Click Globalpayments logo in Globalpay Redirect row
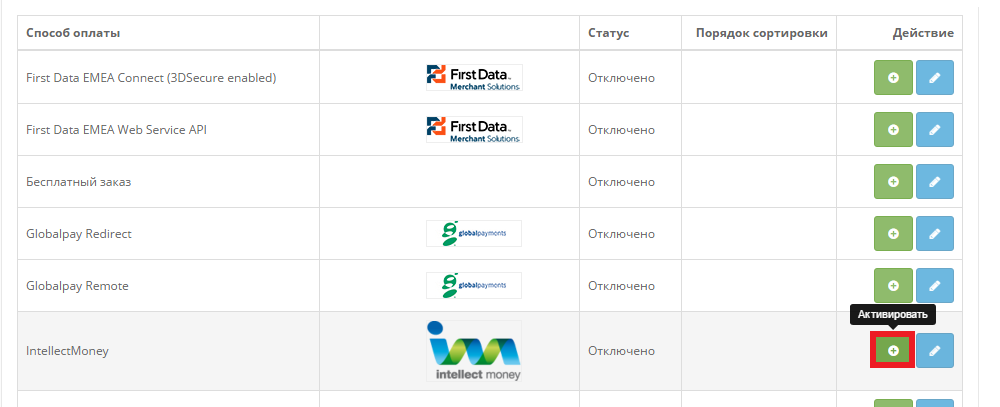Image resolution: width=1000 pixels, height=407 pixels. pos(473,233)
